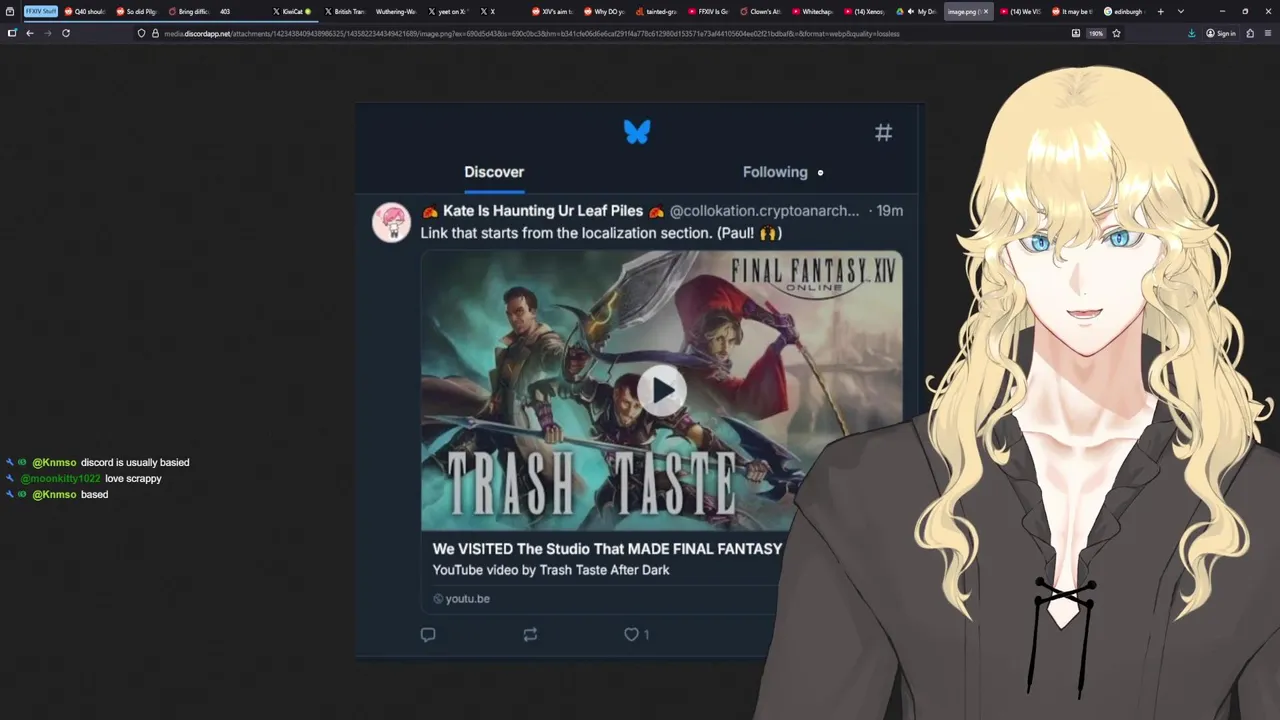Open the downloads arrow icon

1191,33
